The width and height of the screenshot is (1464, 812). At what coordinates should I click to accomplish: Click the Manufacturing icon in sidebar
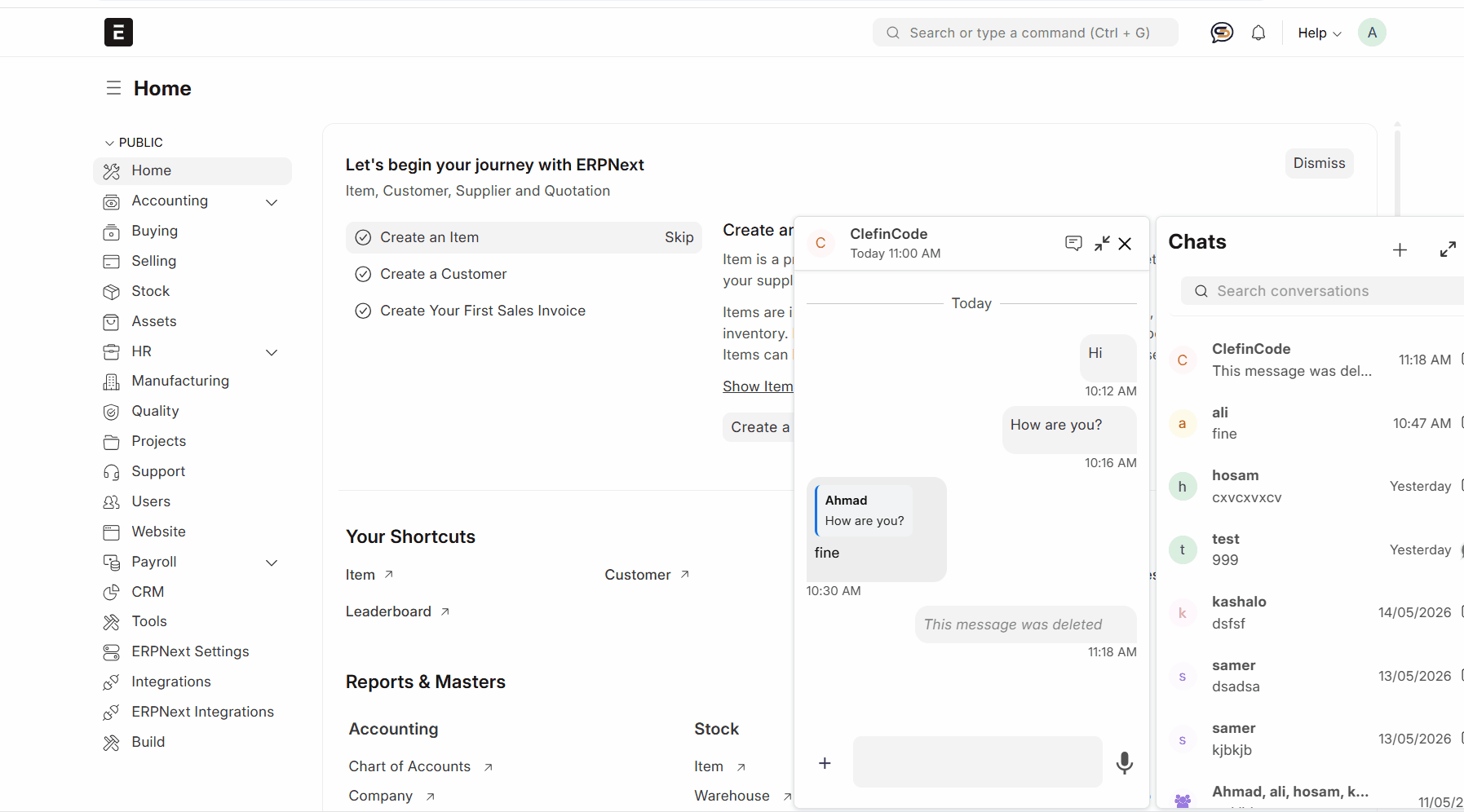[x=112, y=382]
